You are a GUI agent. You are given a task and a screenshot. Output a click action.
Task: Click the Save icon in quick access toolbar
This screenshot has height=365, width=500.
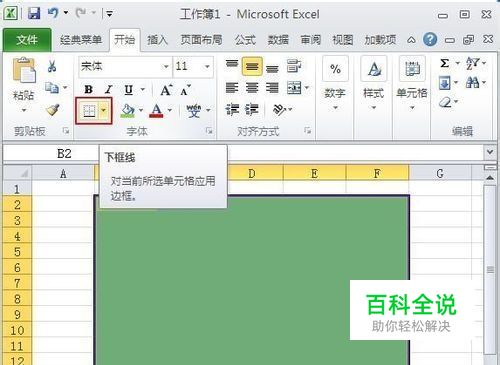point(34,13)
